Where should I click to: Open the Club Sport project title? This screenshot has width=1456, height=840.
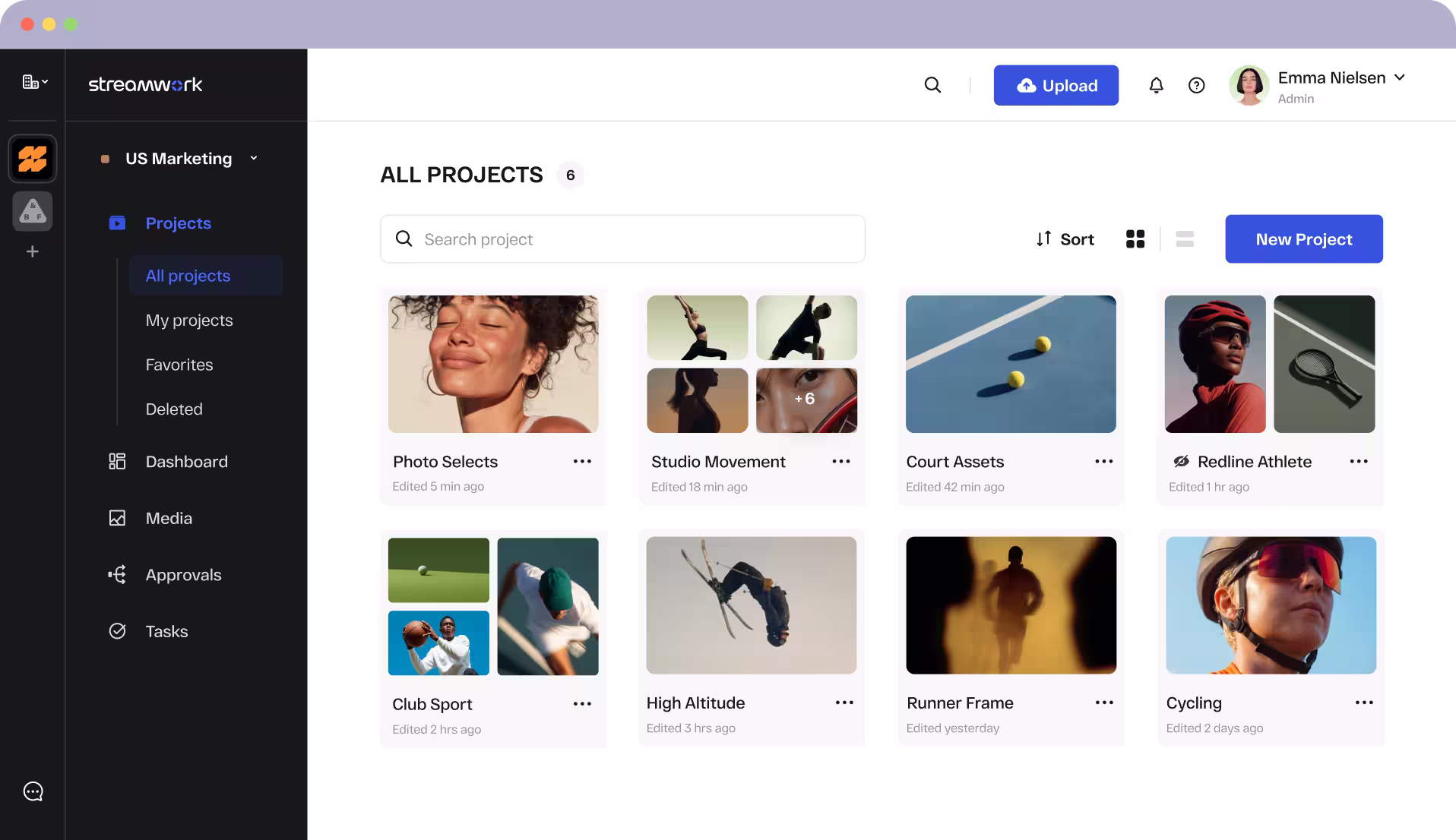(x=432, y=705)
